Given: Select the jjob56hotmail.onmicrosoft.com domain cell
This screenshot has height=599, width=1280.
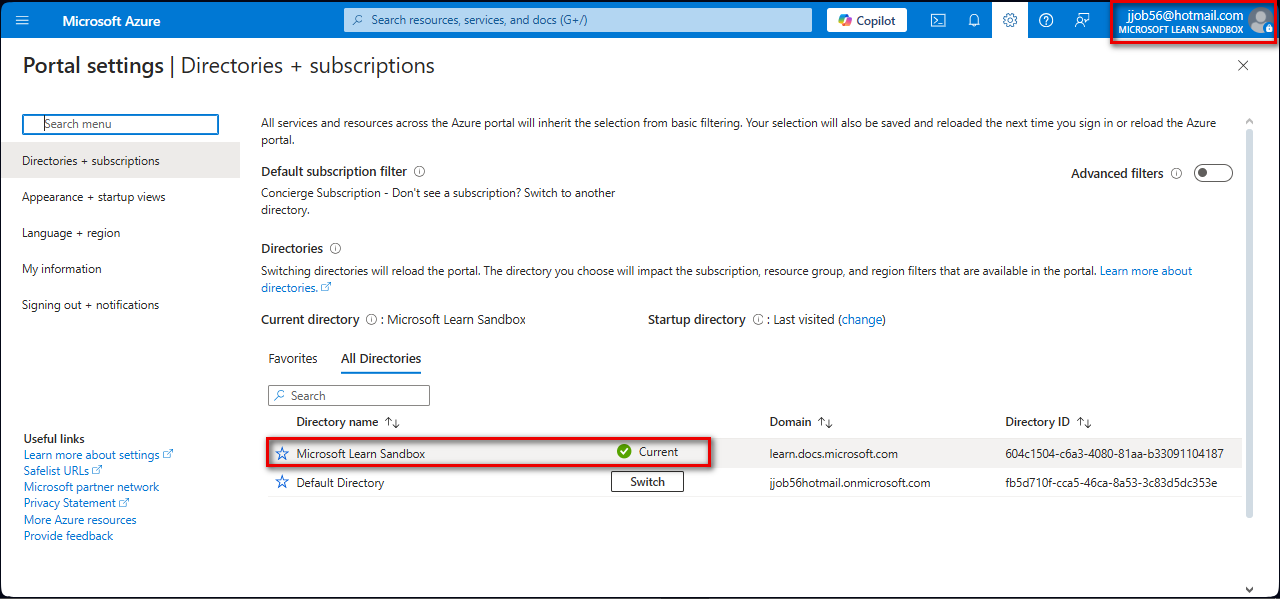Looking at the screenshot, I should 850,483.
